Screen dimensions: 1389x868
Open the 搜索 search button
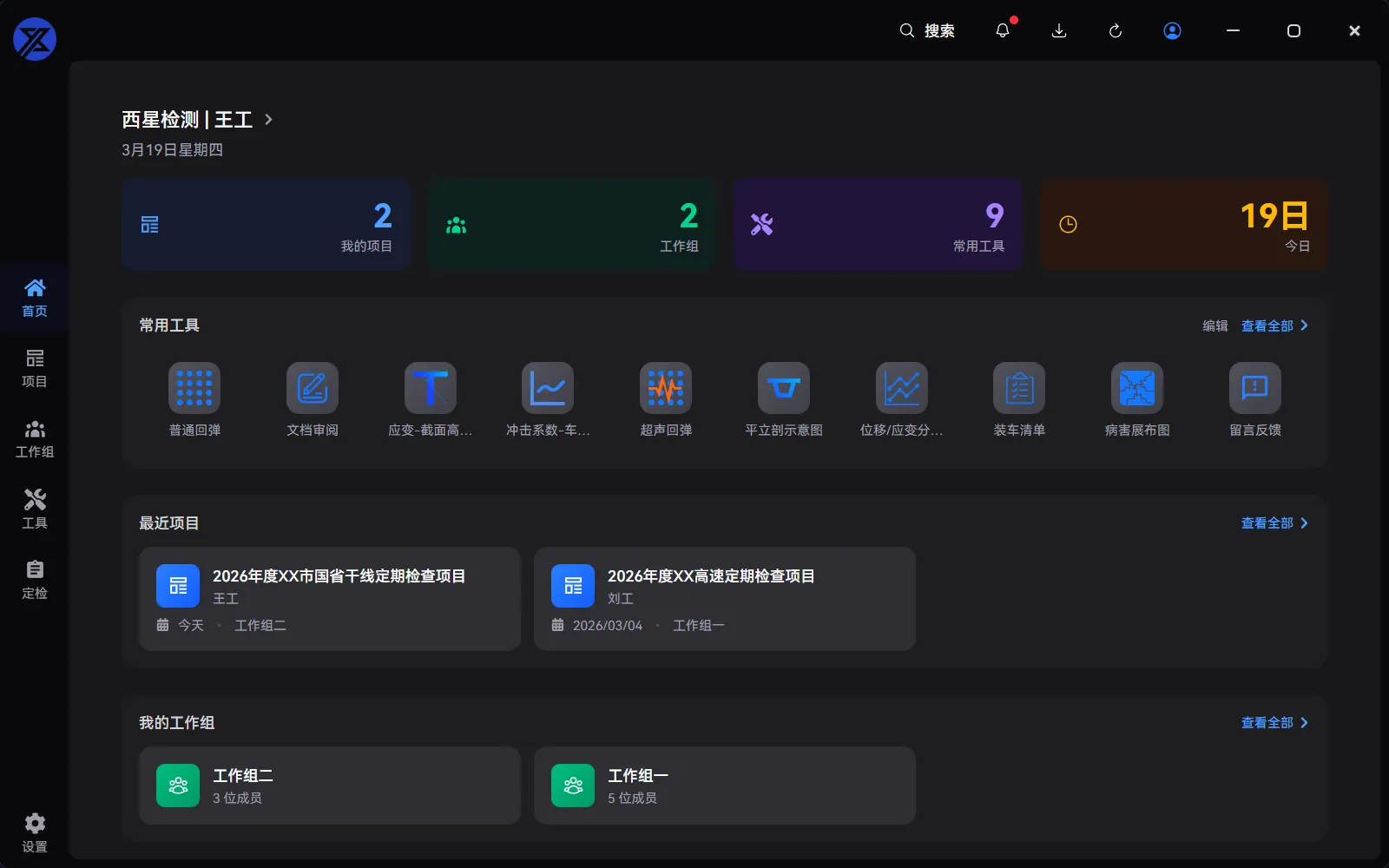tap(927, 30)
